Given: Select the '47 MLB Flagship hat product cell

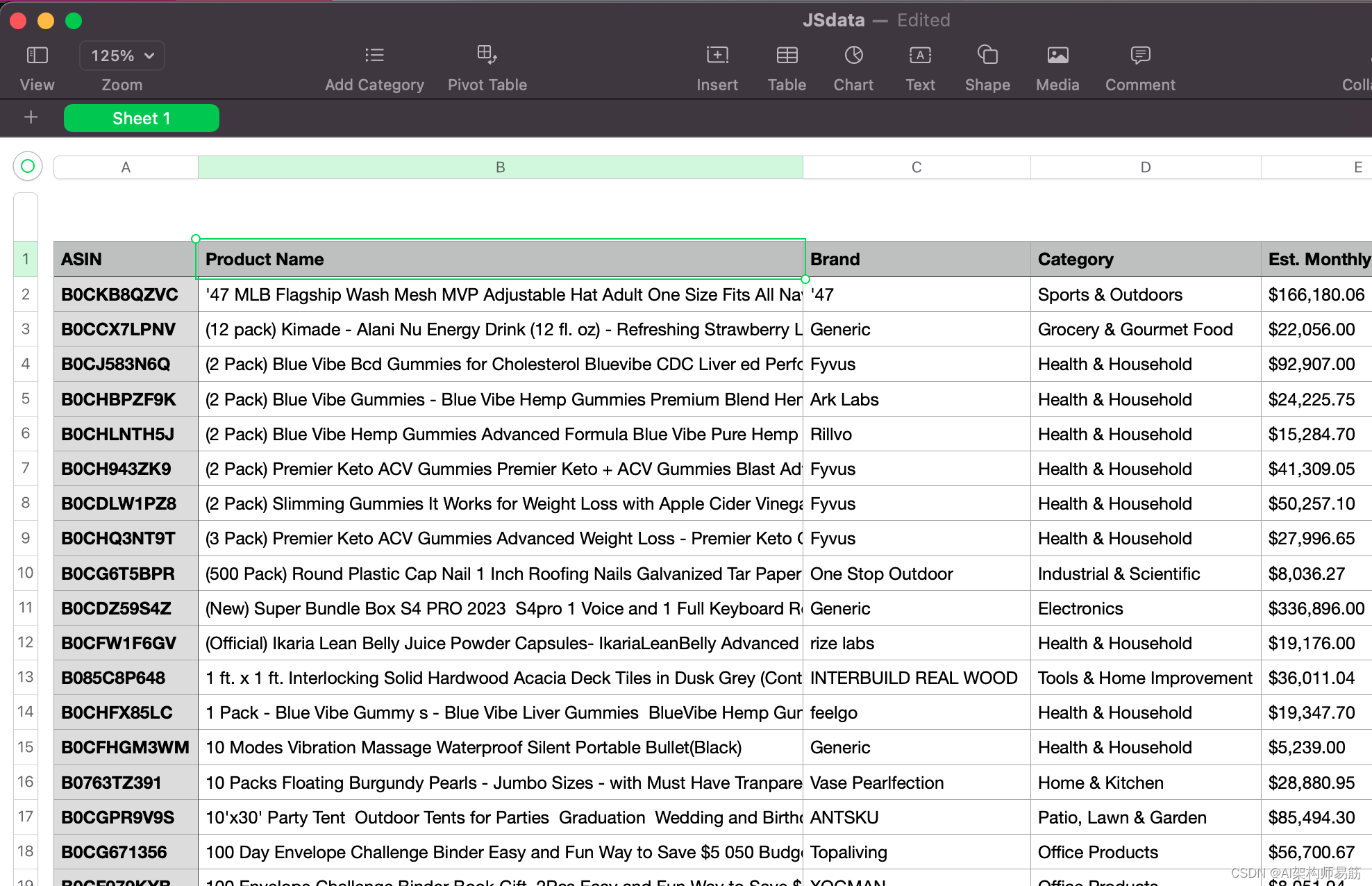Looking at the screenshot, I should click(500, 294).
